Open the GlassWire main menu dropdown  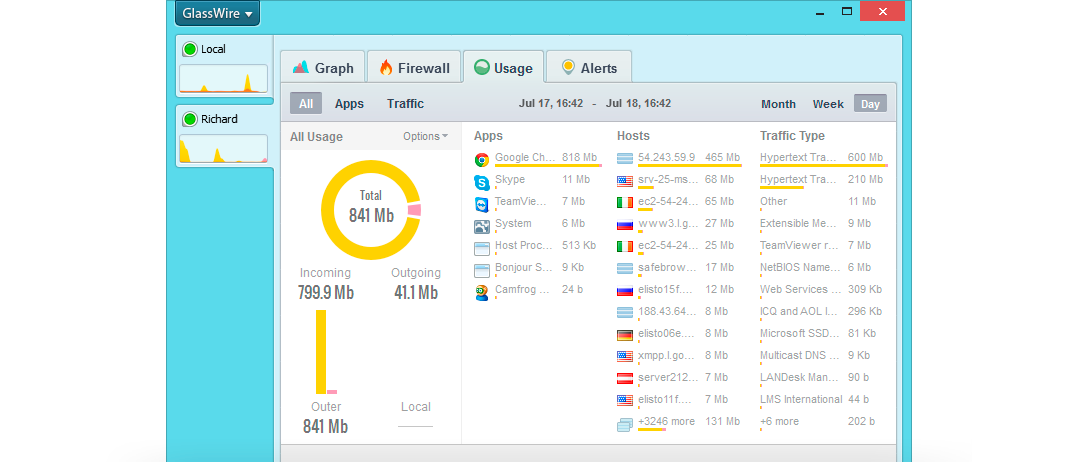217,14
